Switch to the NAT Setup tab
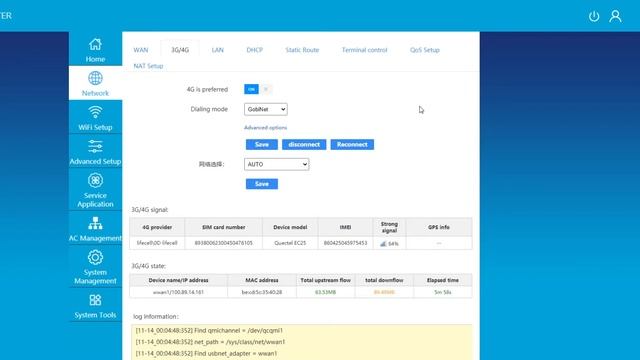The height and width of the screenshot is (360, 640). [x=148, y=66]
